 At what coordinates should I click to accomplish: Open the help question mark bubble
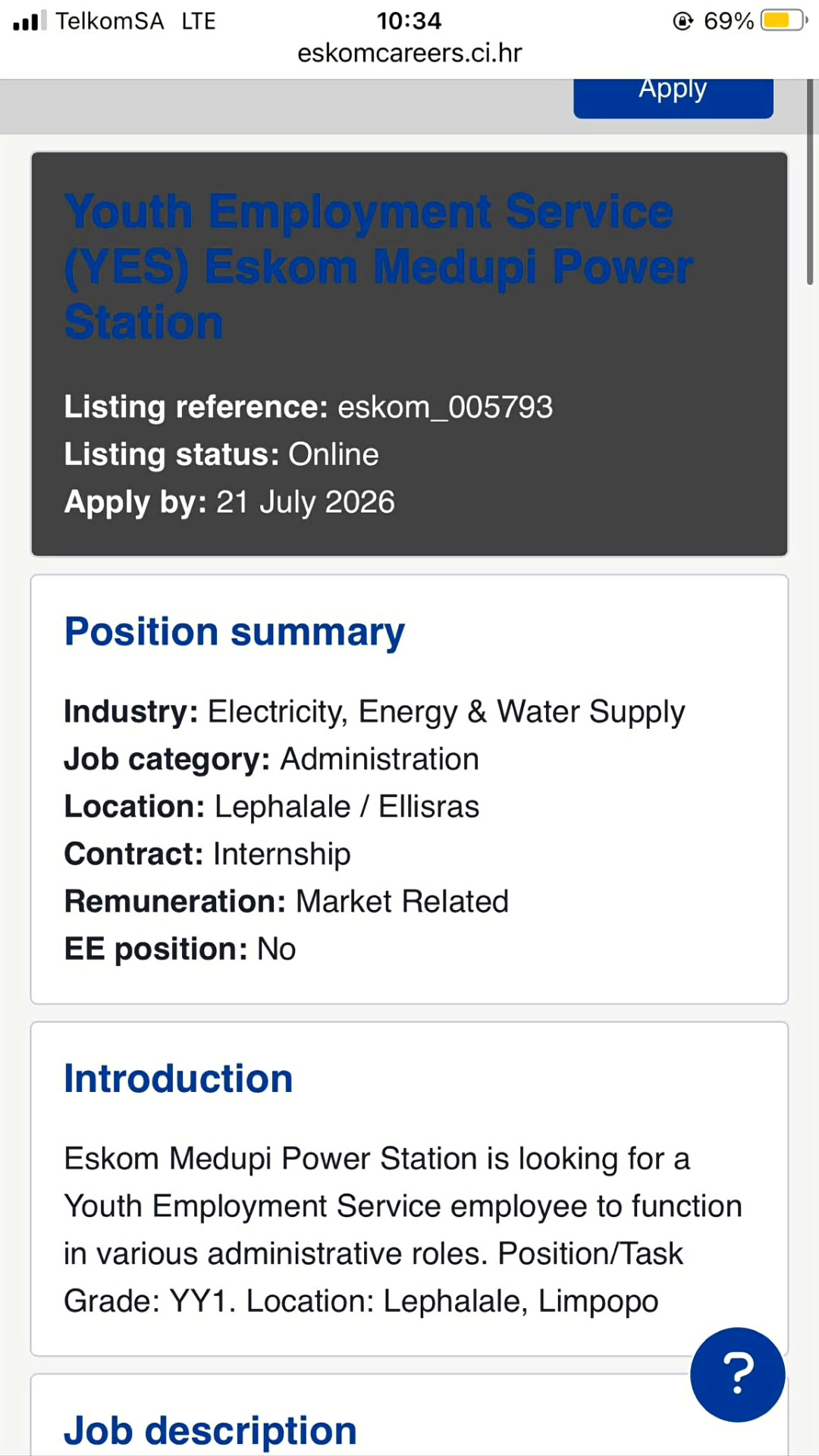(737, 1374)
